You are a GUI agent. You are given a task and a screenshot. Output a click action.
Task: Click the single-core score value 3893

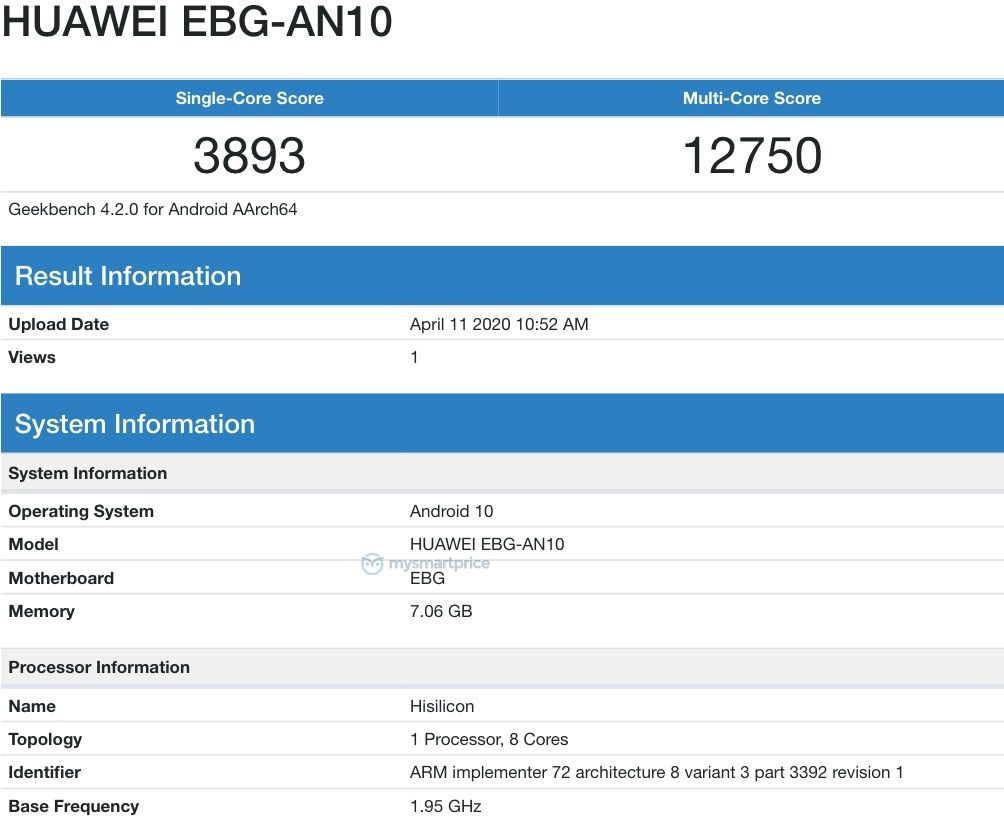click(x=250, y=156)
